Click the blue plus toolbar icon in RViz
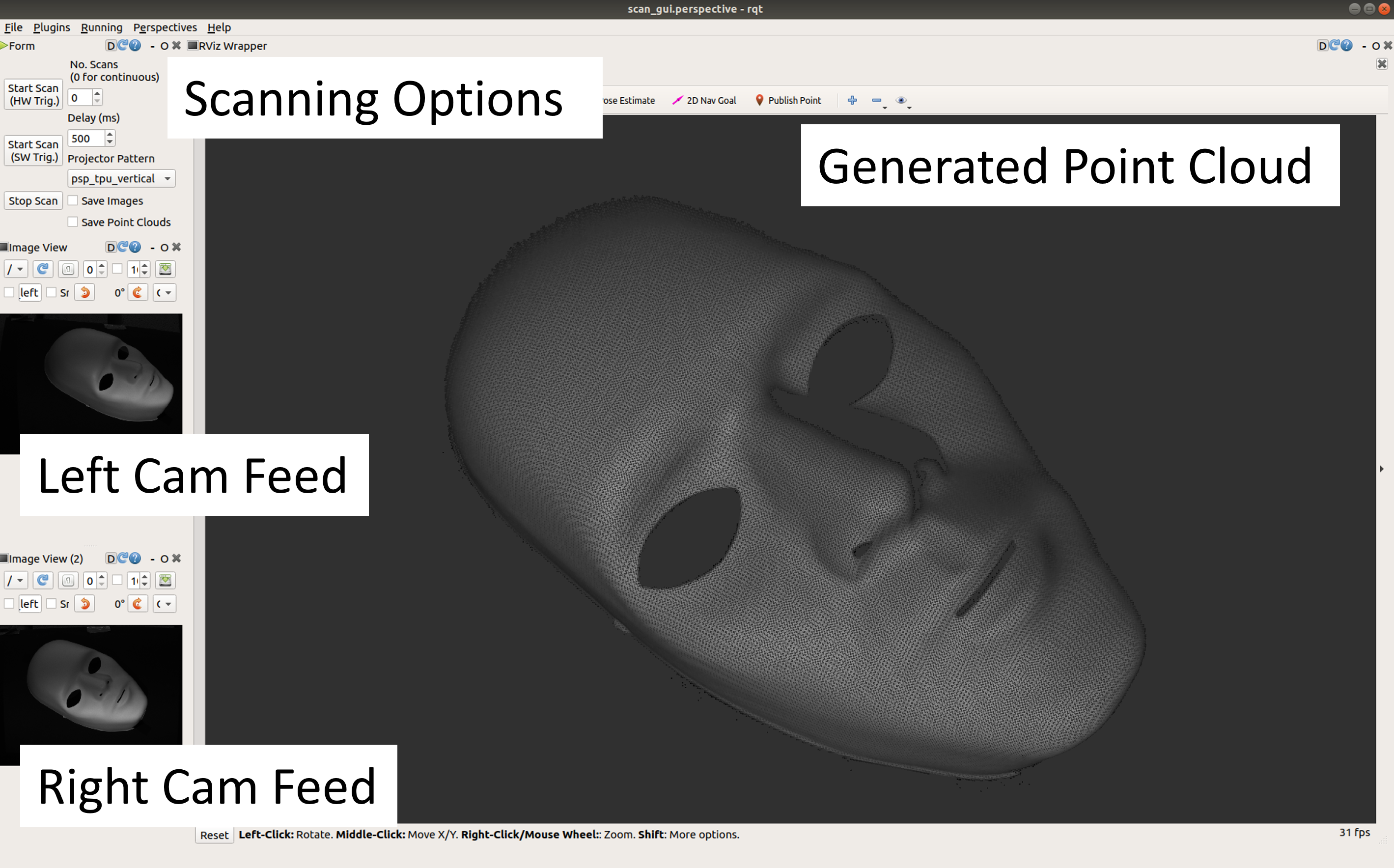This screenshot has width=1394, height=868. point(852,101)
